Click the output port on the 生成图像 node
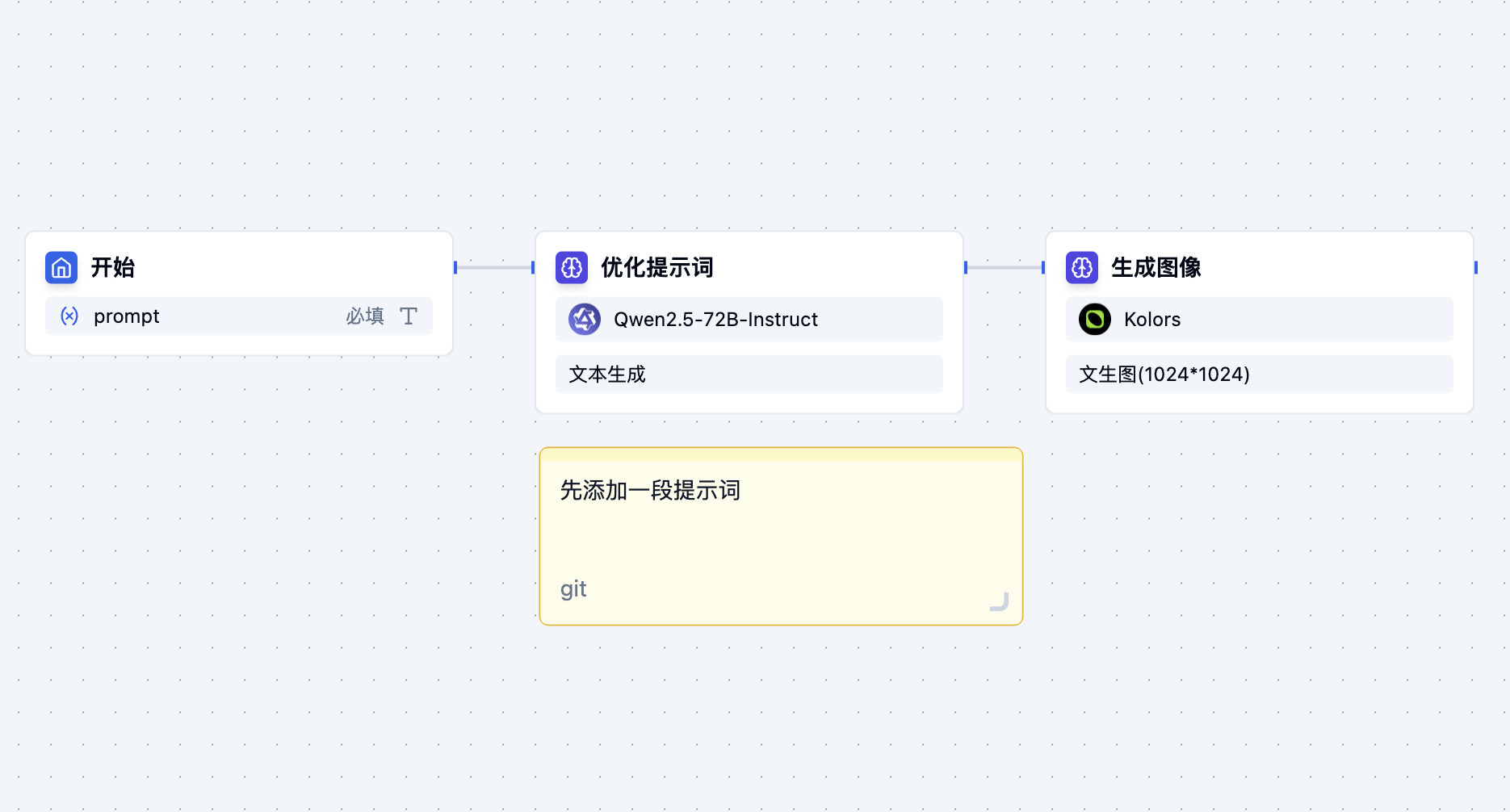1510x812 pixels. (1476, 267)
